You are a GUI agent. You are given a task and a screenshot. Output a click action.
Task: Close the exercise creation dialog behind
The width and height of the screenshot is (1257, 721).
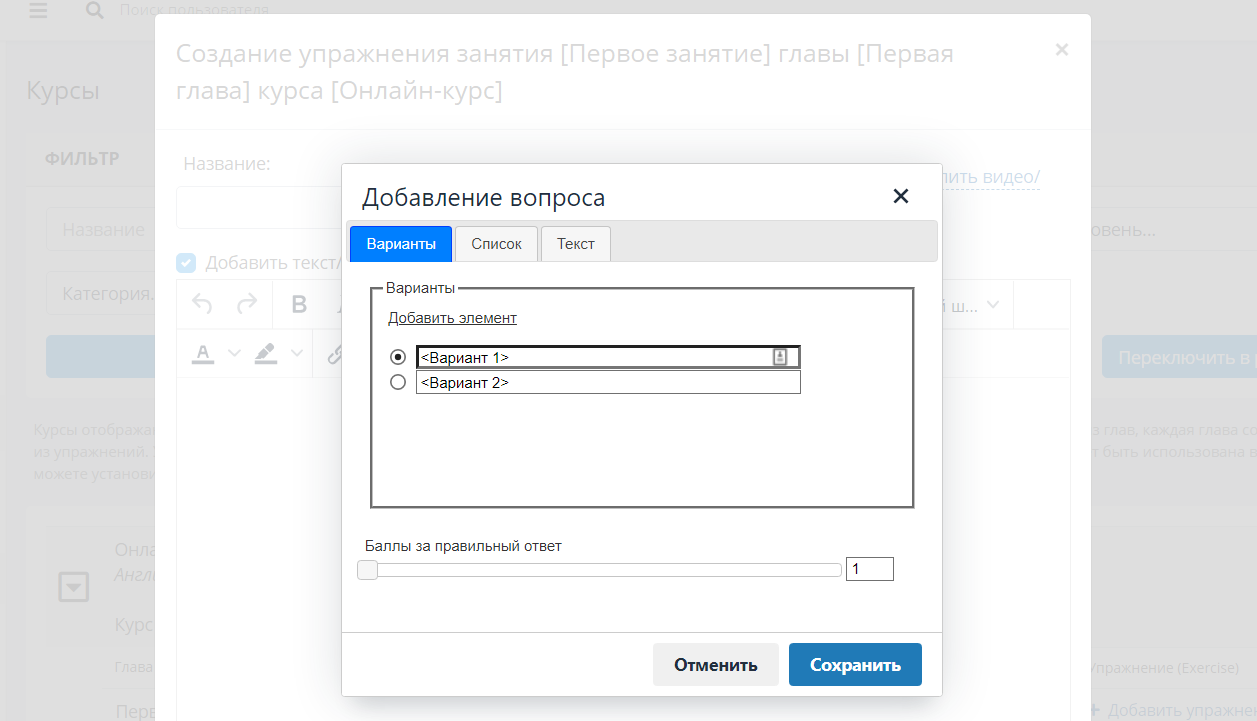click(x=1062, y=49)
